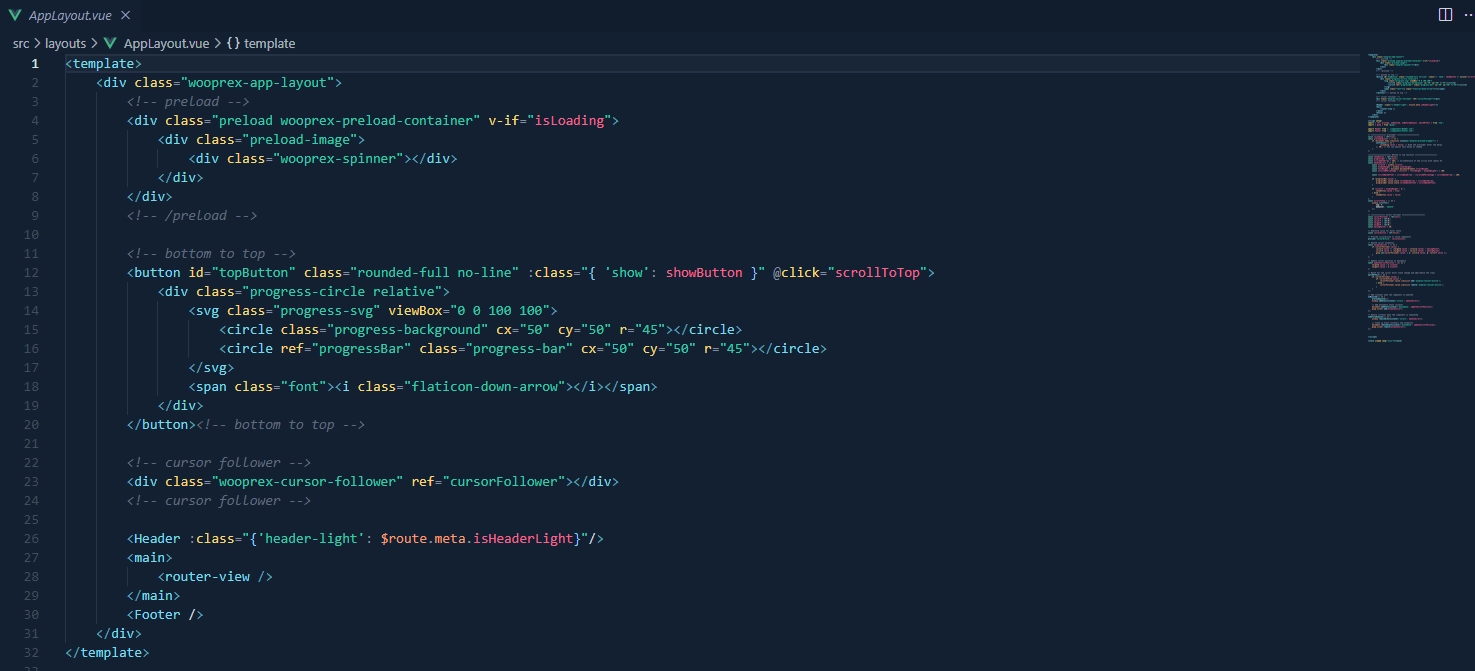Click the Vue icon in the breadcrumb bar
The width and height of the screenshot is (1475, 671).
(x=109, y=43)
